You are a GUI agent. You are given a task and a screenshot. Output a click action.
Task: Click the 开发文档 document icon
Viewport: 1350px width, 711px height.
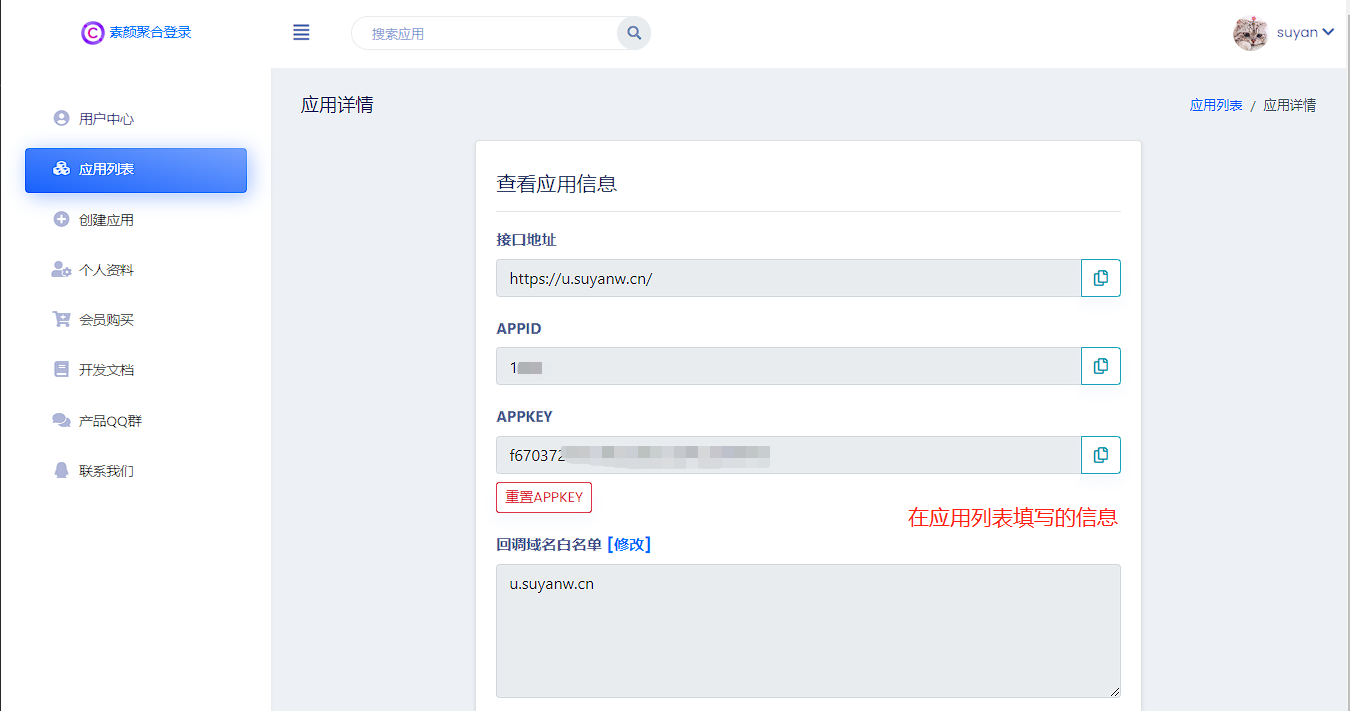pyautogui.click(x=61, y=369)
